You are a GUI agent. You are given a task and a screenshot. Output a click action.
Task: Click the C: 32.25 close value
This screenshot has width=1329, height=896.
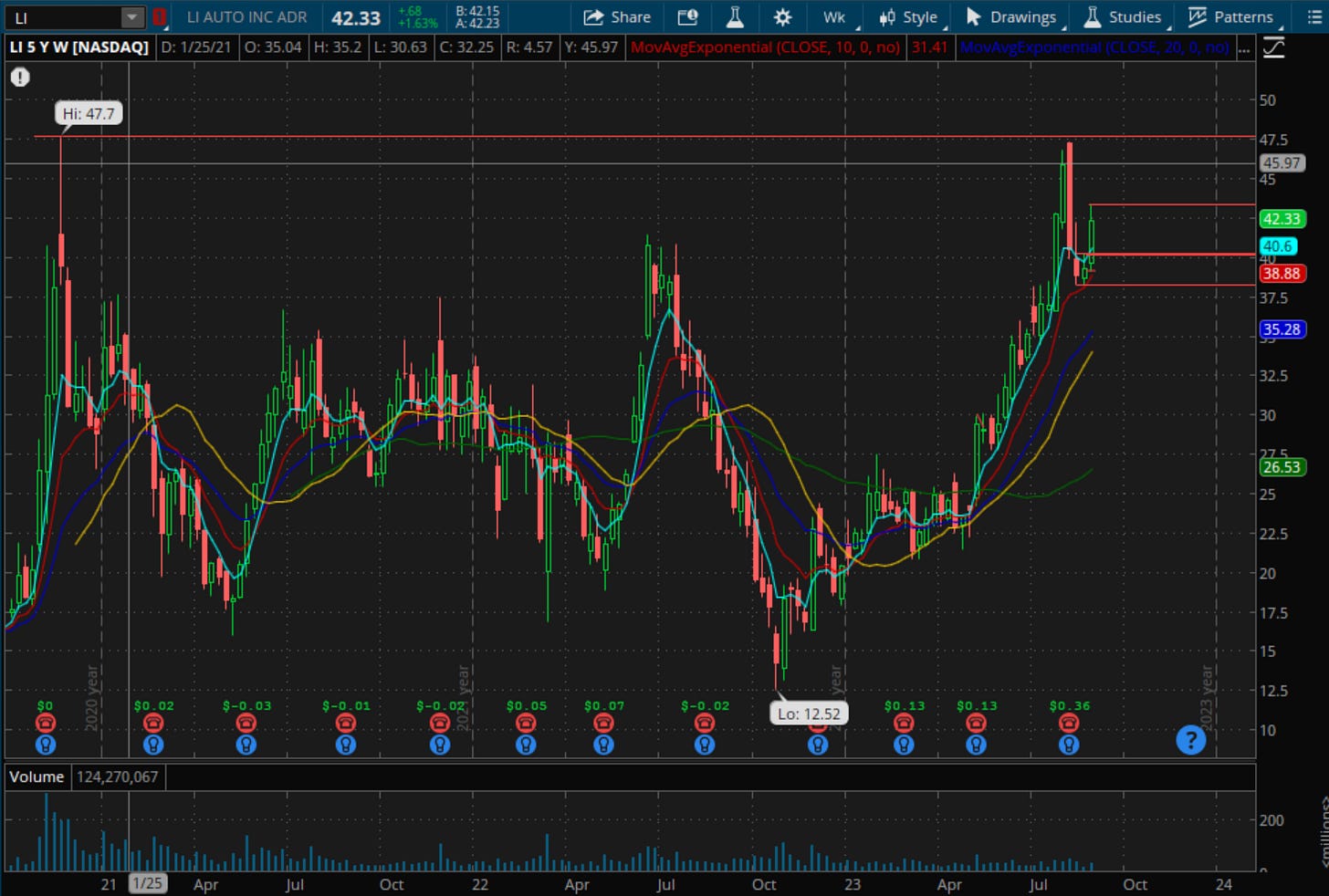[466, 47]
